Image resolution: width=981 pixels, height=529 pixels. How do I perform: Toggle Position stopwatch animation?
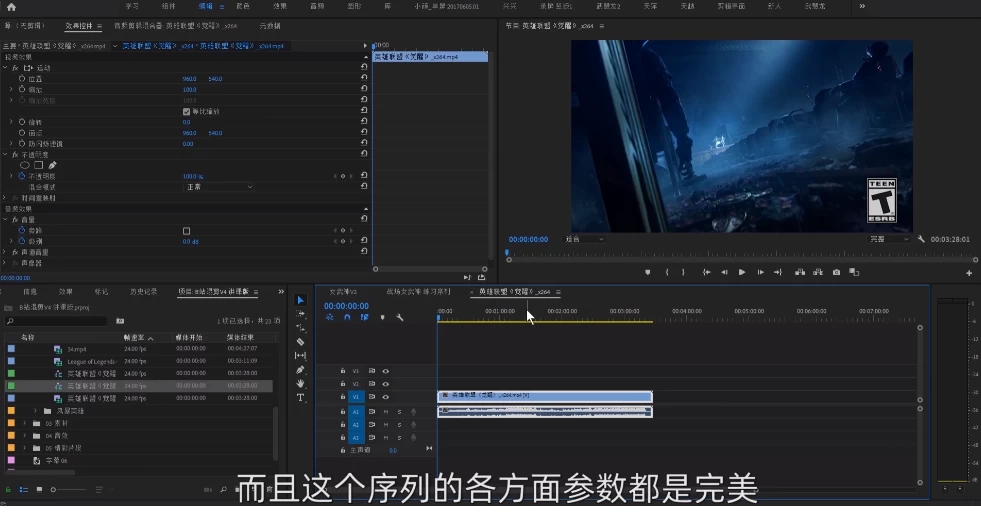click(22, 79)
